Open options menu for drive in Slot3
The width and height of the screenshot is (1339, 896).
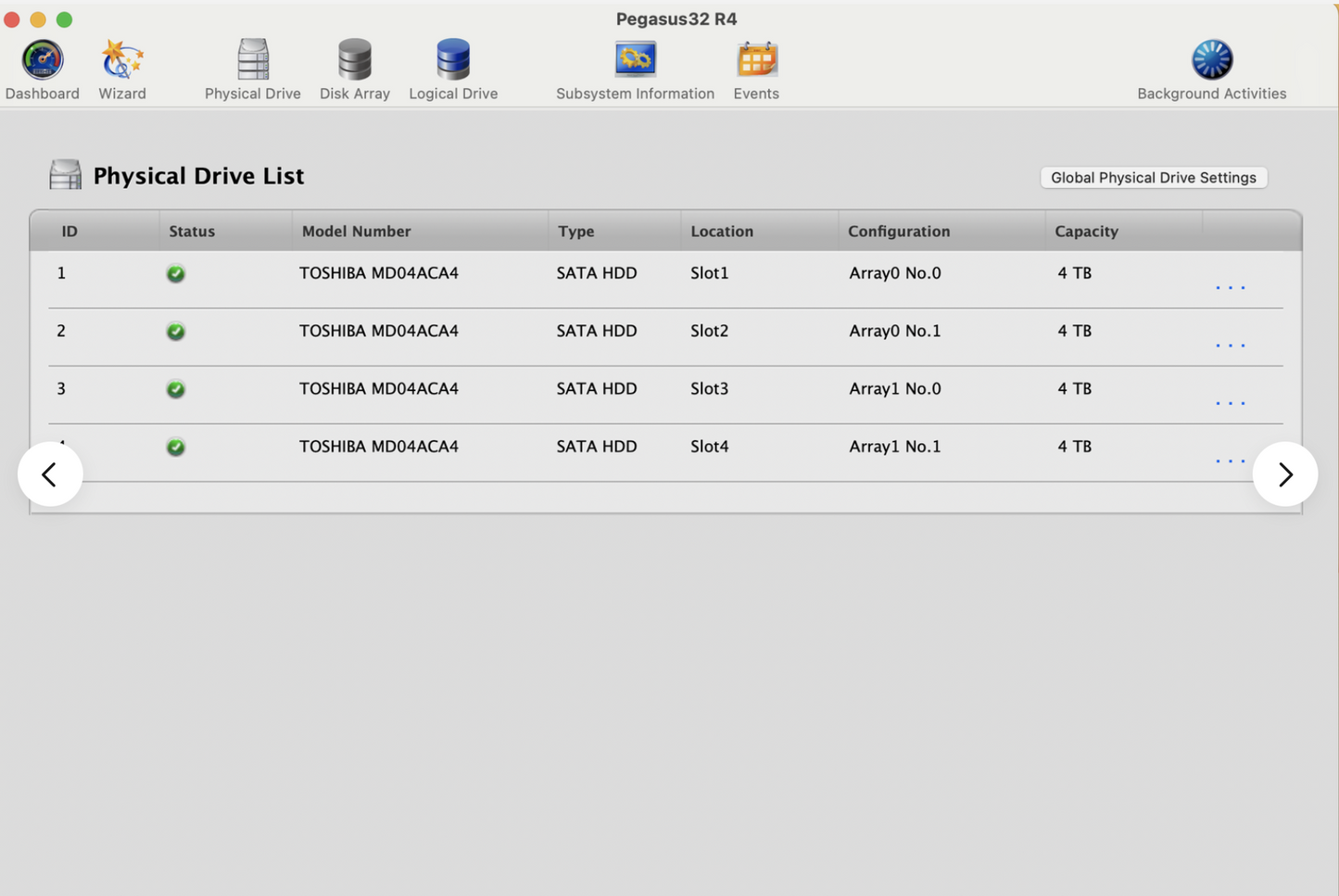click(x=1230, y=402)
